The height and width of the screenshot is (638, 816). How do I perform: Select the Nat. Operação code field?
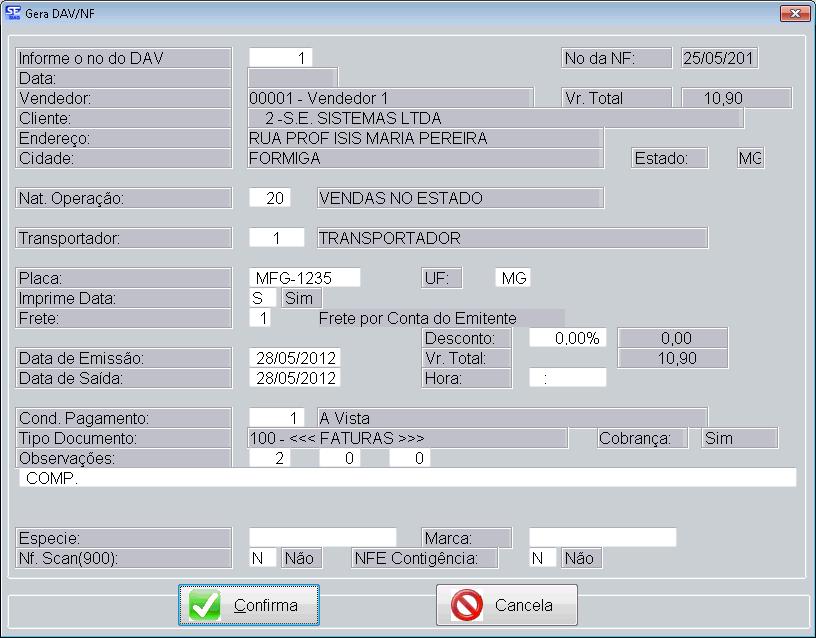pyautogui.click(x=270, y=198)
